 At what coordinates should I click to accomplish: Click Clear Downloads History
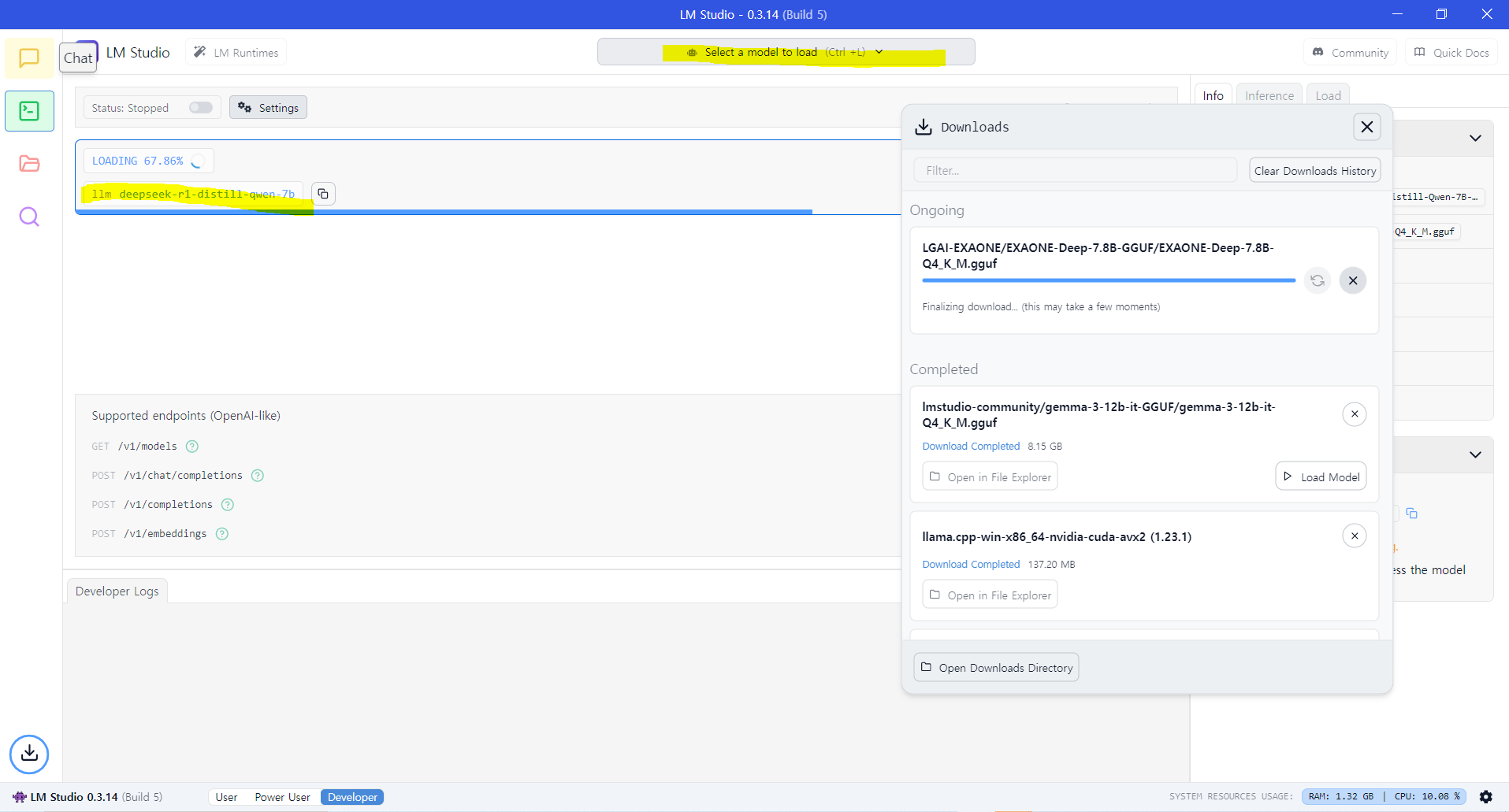[1315, 171]
